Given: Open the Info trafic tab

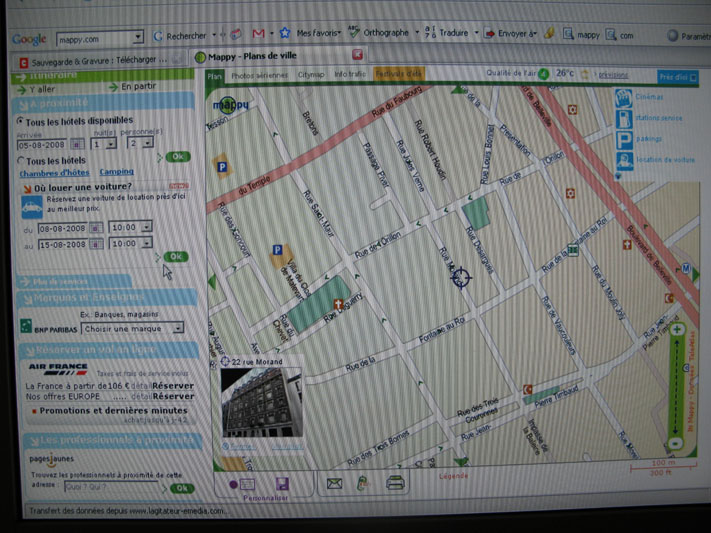Looking at the screenshot, I should coord(350,73).
